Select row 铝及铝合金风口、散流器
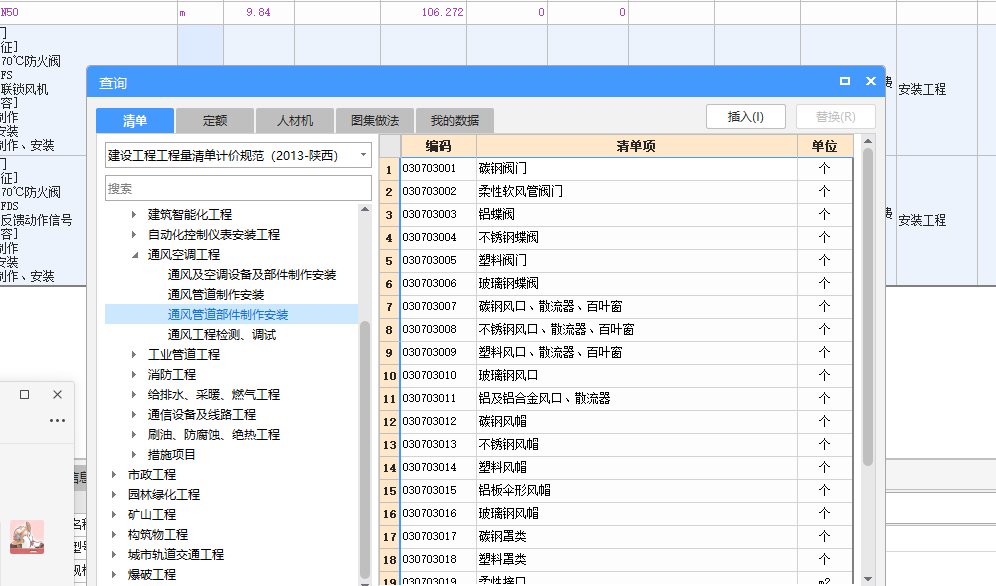This screenshot has height=586, width=996. (x=616, y=399)
